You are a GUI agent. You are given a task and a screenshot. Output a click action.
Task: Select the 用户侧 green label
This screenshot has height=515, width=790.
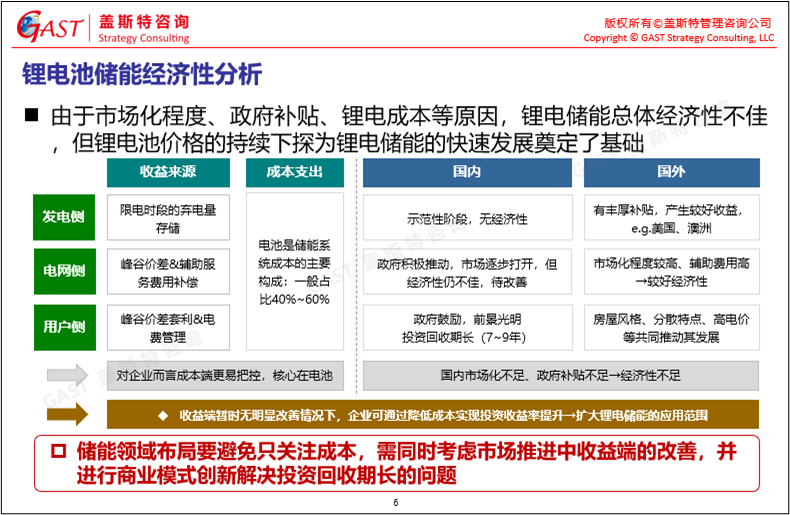click(x=62, y=326)
